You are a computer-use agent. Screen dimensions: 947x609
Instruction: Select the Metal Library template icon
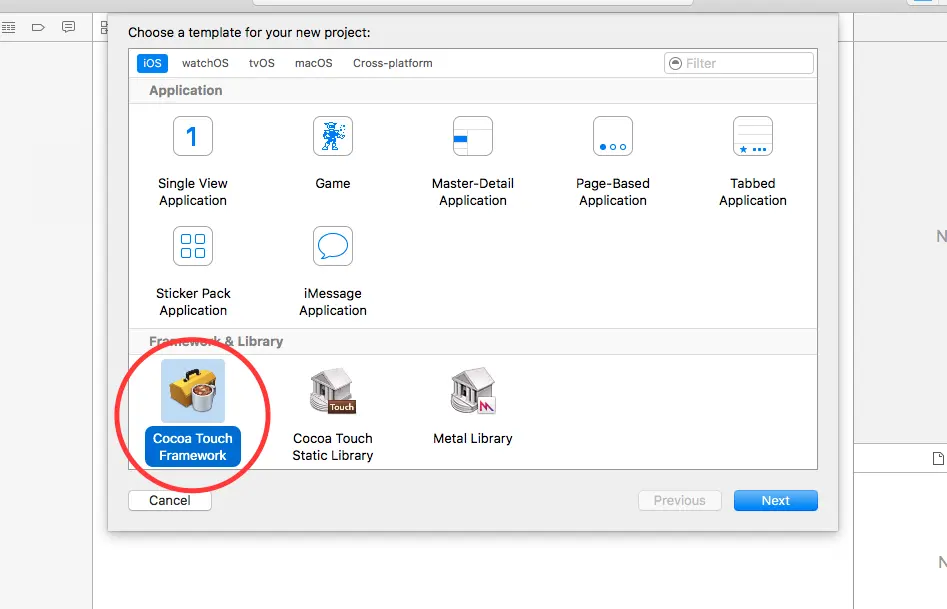[473, 391]
